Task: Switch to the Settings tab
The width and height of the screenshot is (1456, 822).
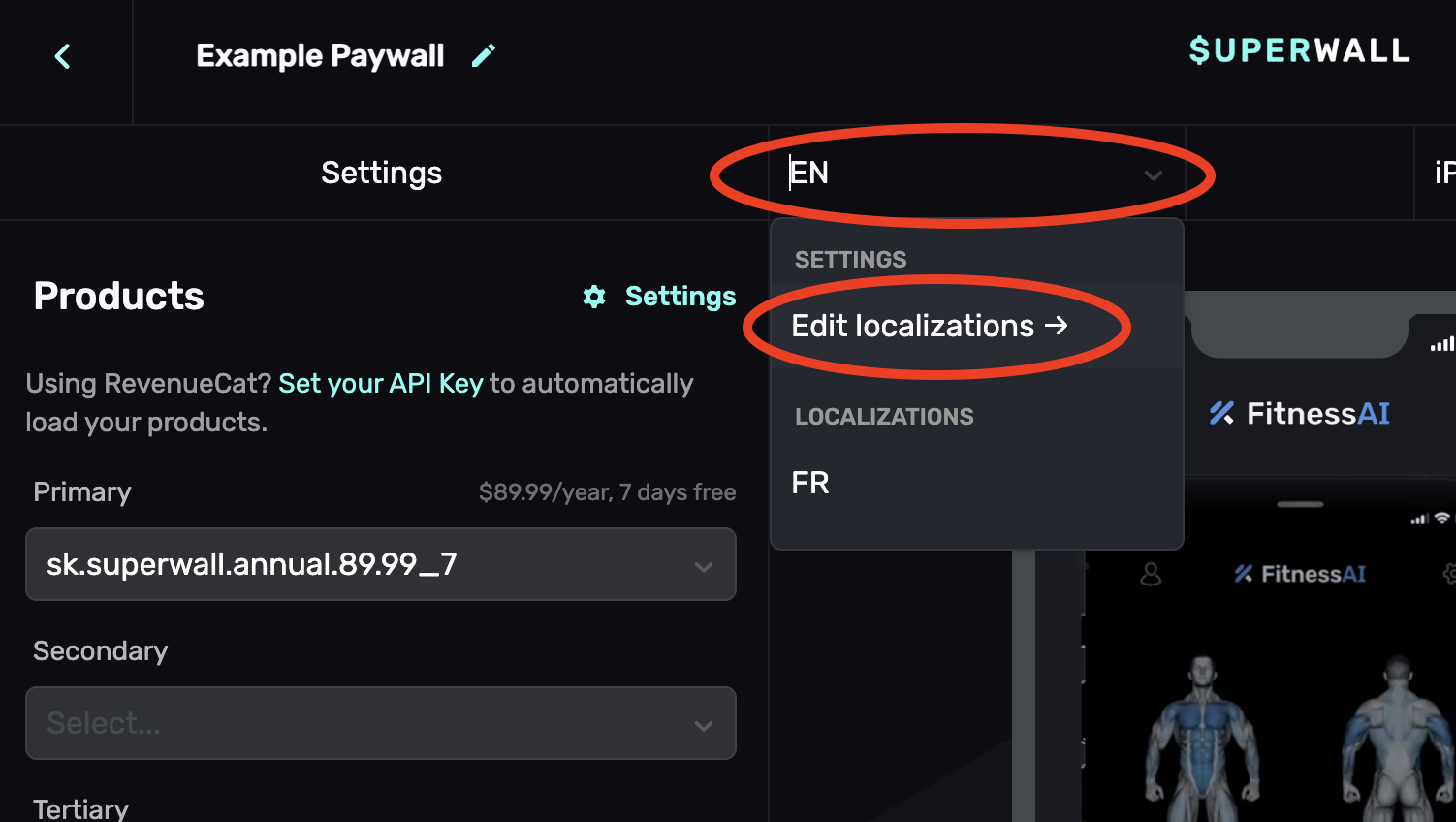Action: (381, 173)
